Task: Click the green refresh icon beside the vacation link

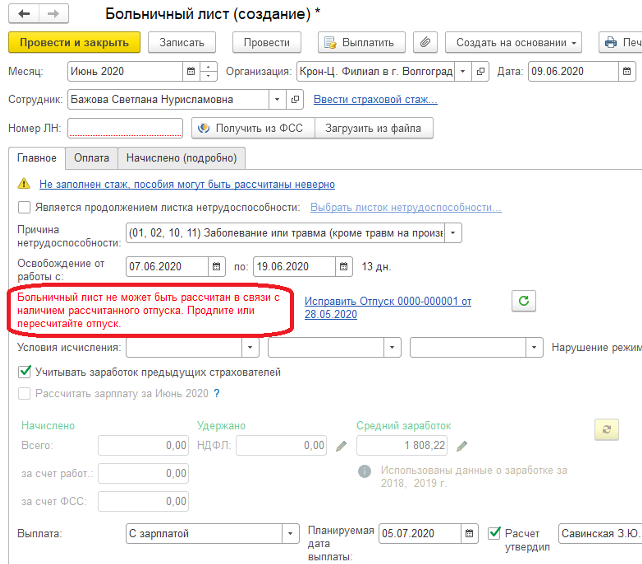Action: tap(524, 301)
